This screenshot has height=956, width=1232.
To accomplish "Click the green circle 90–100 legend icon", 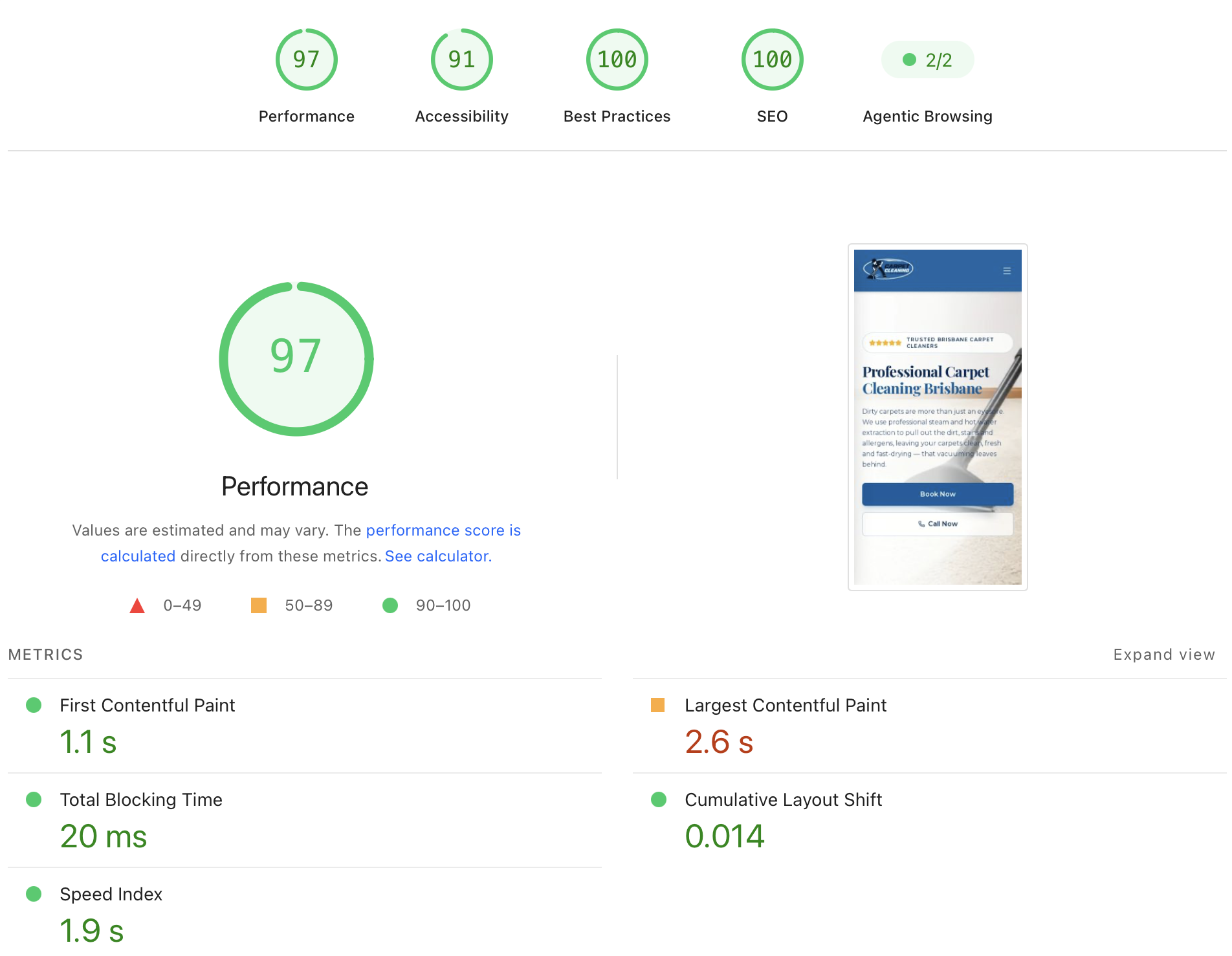I will click(390, 605).
